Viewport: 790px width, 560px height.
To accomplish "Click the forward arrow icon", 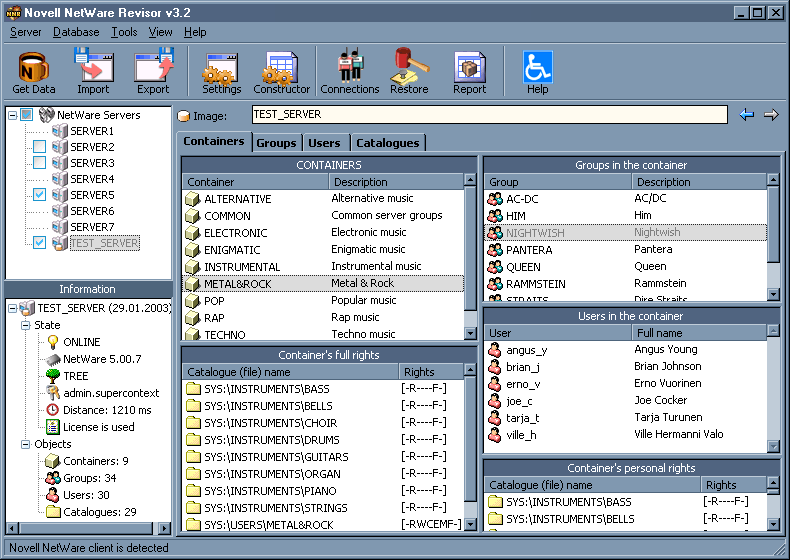I will pos(771,115).
